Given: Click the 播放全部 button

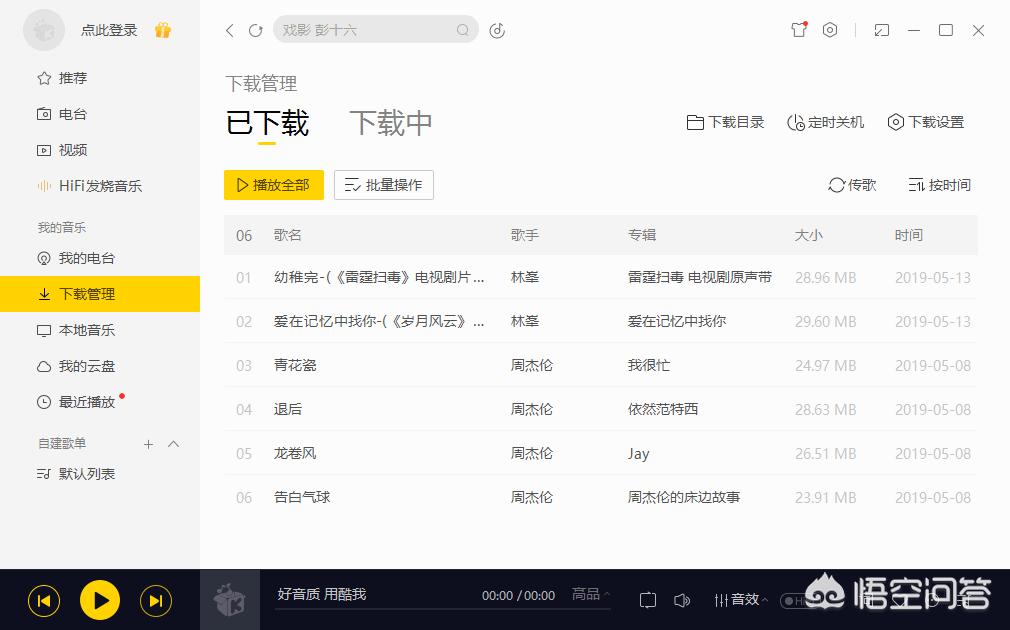Looking at the screenshot, I should click(274, 185).
